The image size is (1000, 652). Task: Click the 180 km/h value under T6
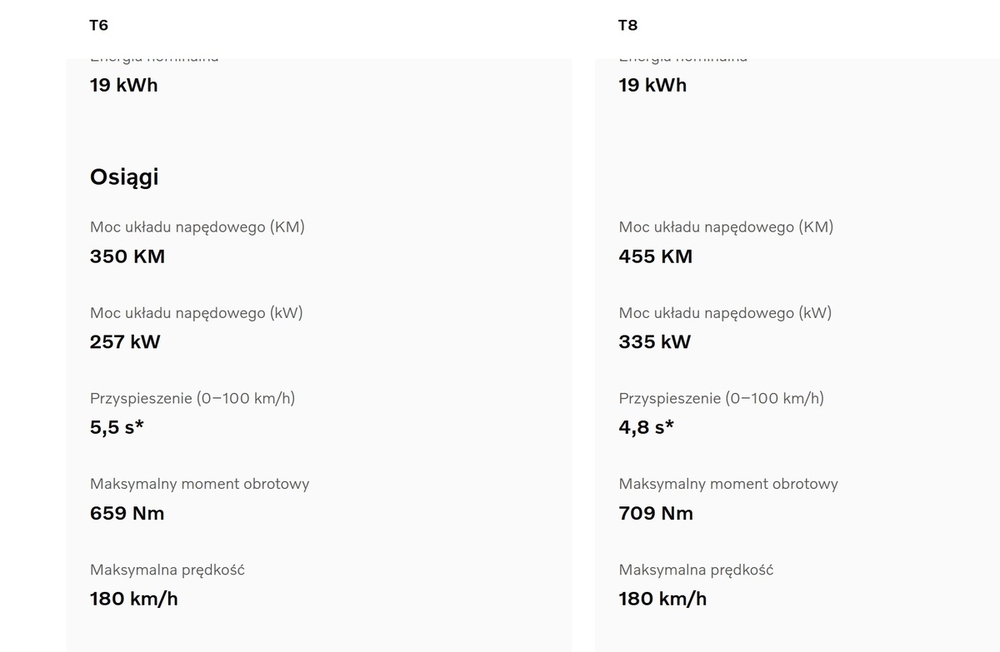(134, 599)
